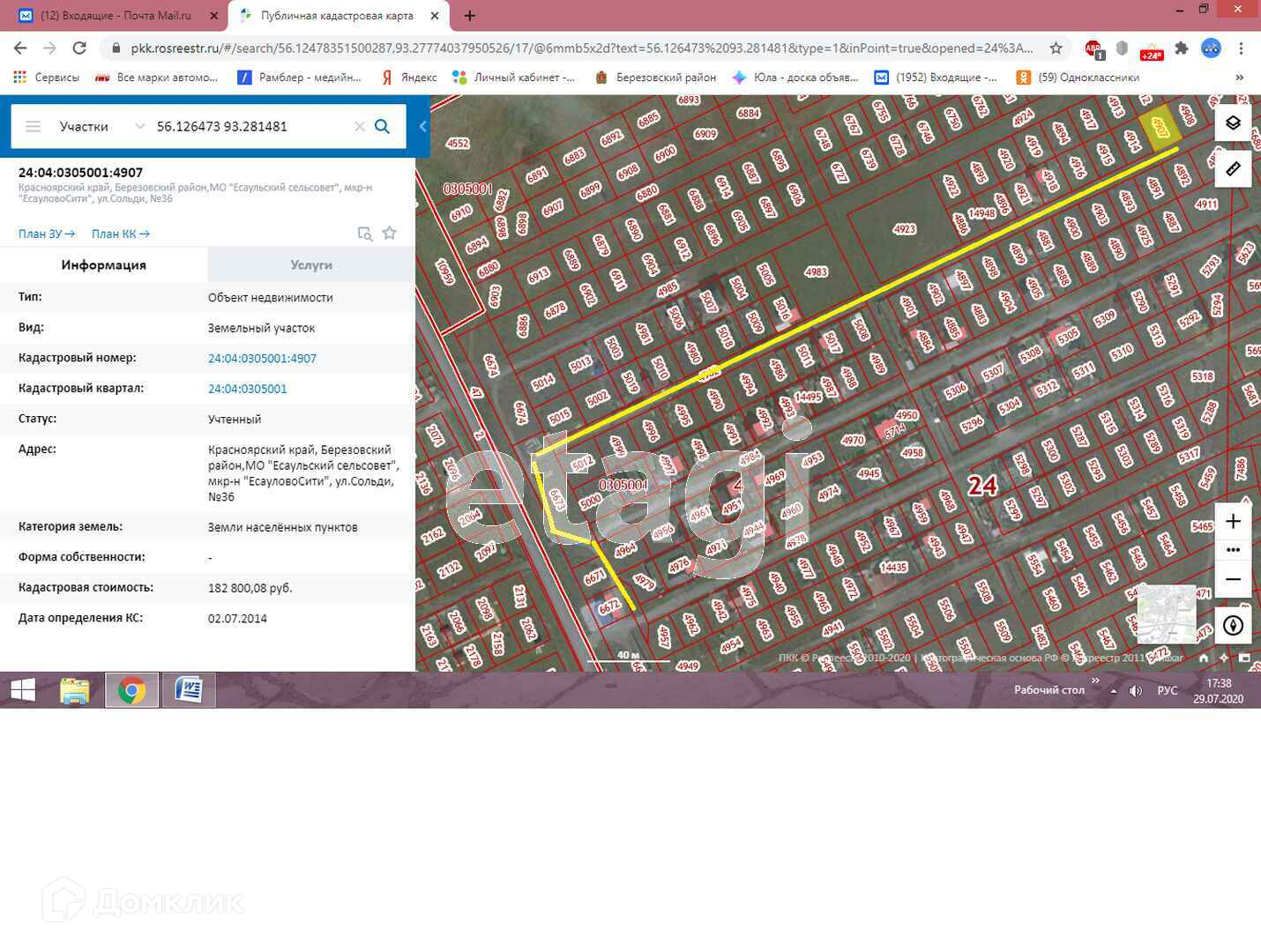Image resolution: width=1261 pixels, height=952 pixels.
Task: Select the 'Публичная кадастровая карта' browser tab
Action: (337, 16)
